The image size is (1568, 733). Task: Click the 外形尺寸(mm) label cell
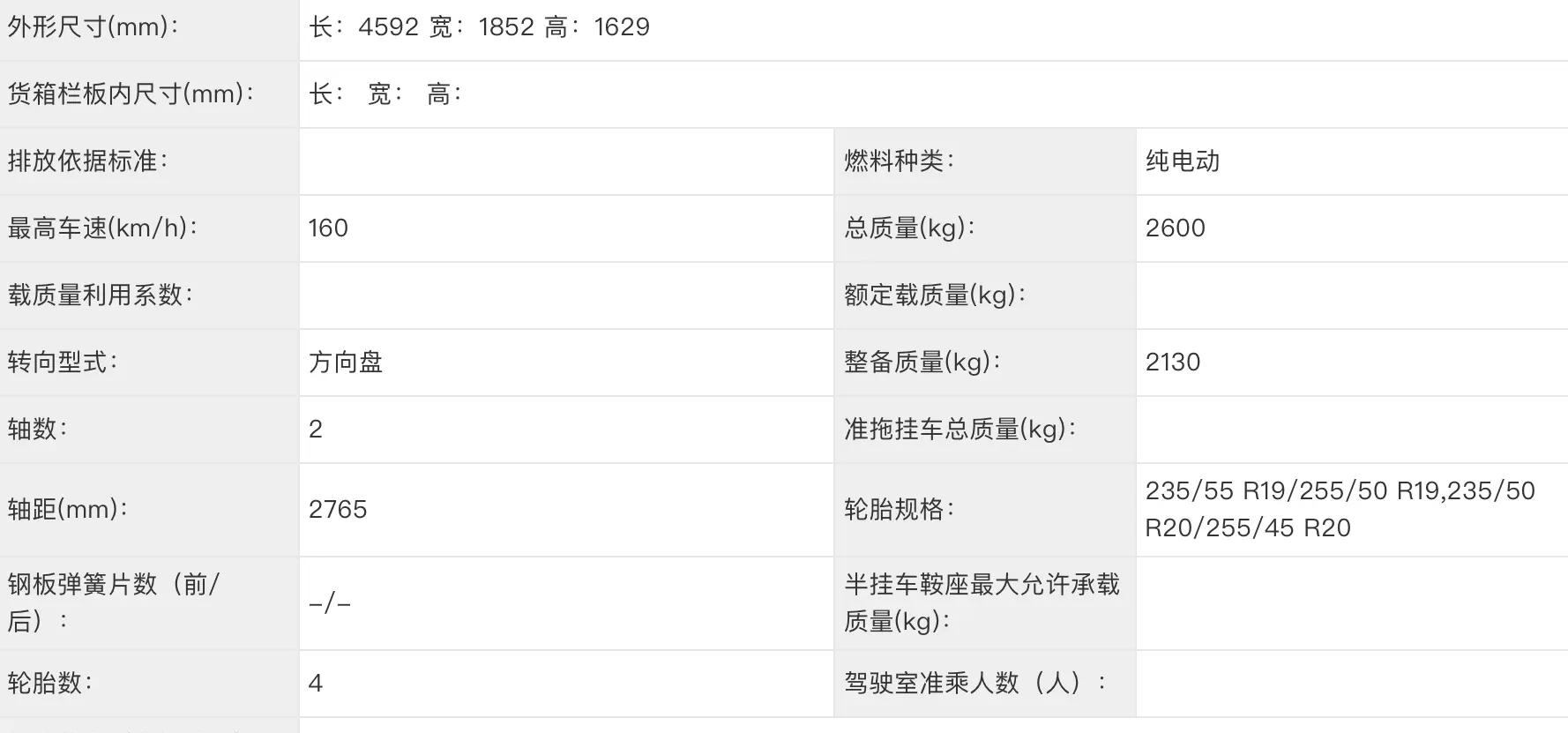(149, 29)
